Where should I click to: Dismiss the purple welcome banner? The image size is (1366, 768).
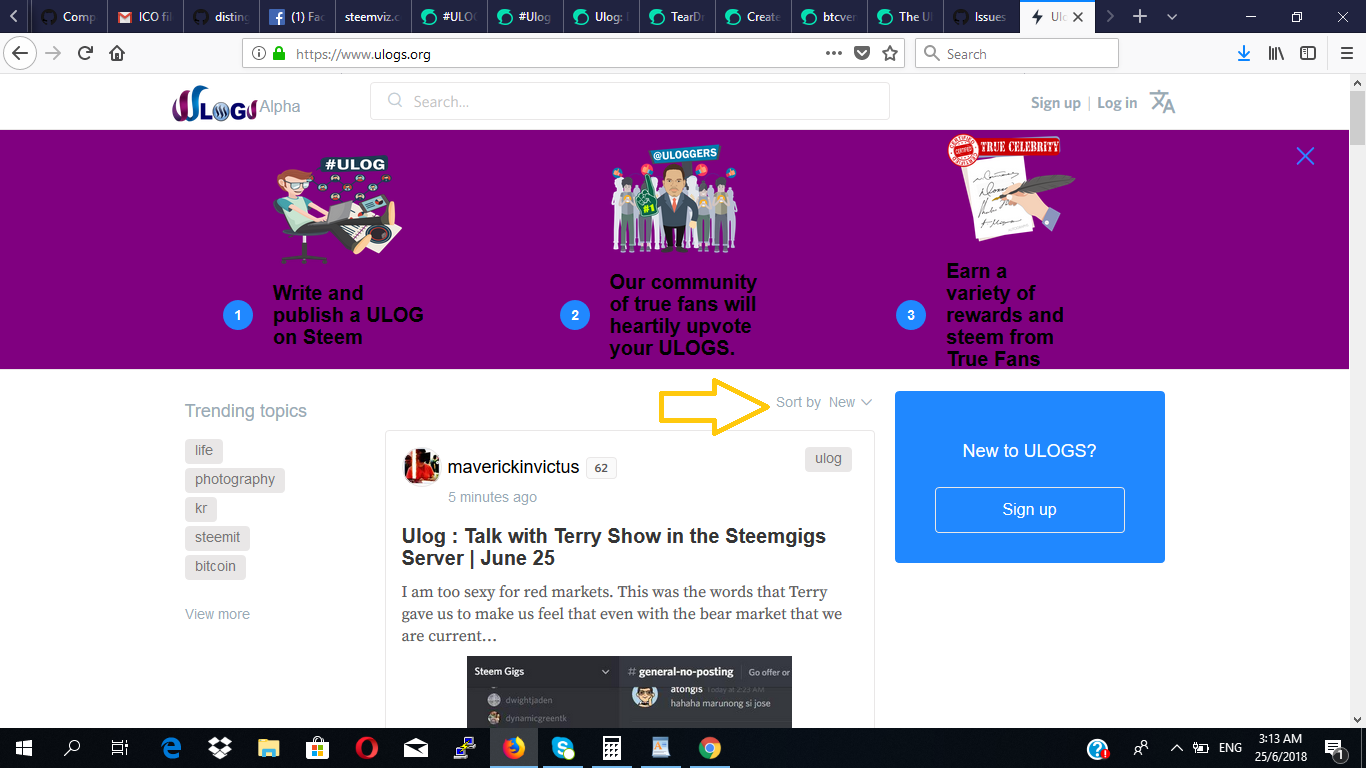click(x=1305, y=156)
